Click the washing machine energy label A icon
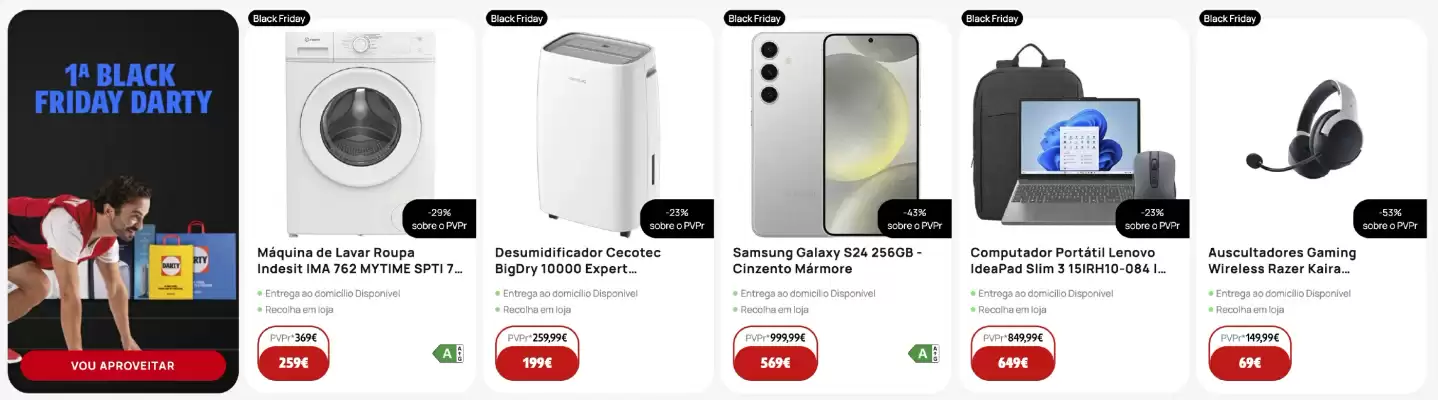 (448, 353)
